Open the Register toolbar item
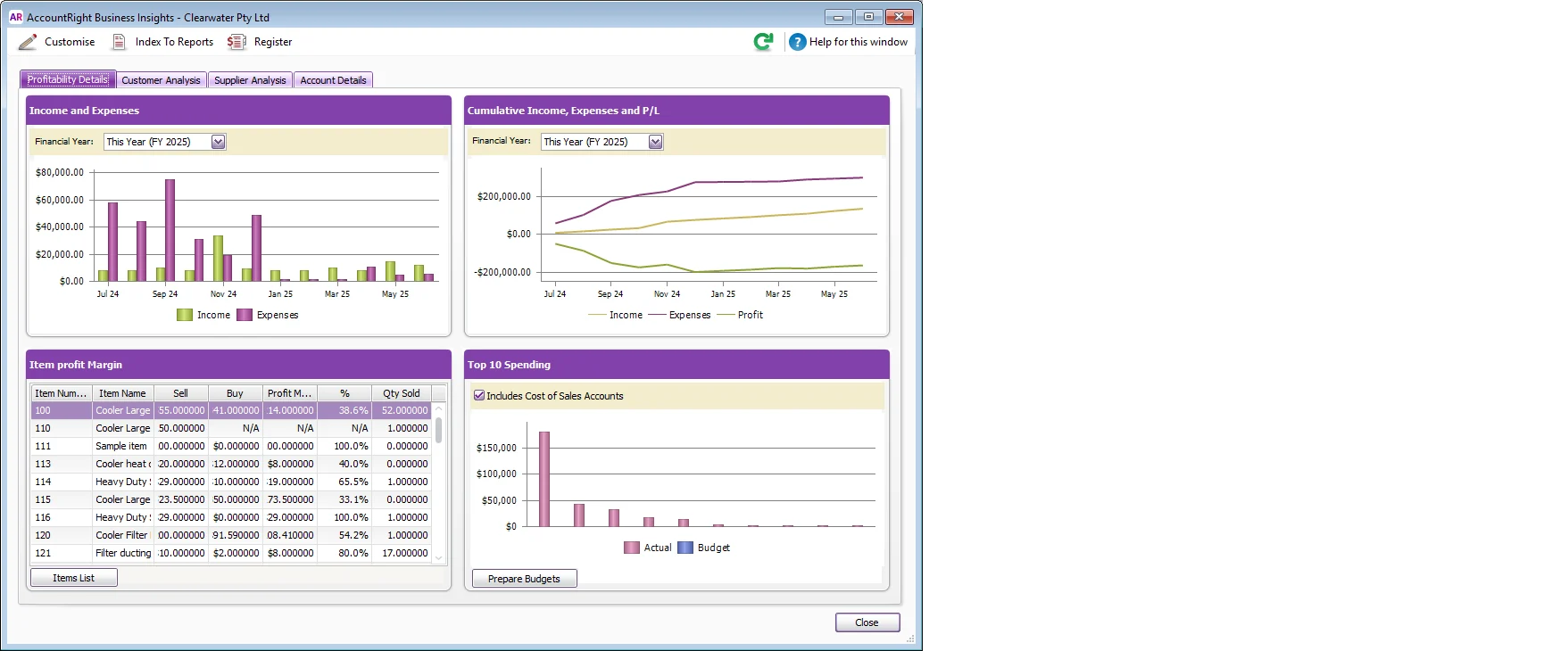The height and width of the screenshot is (651, 1568). 273,42
